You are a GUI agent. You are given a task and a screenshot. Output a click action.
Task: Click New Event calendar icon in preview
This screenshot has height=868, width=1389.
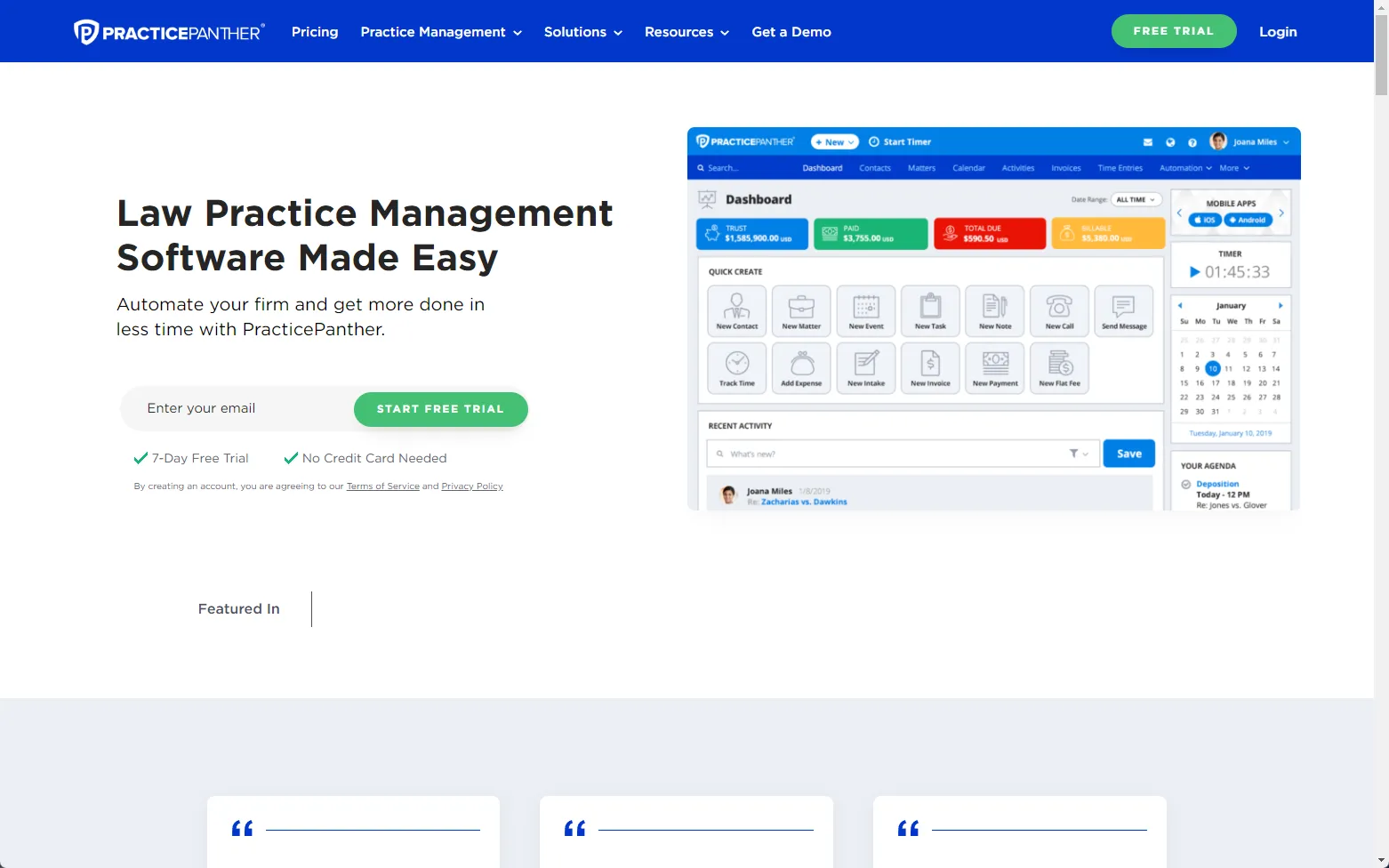866,310
